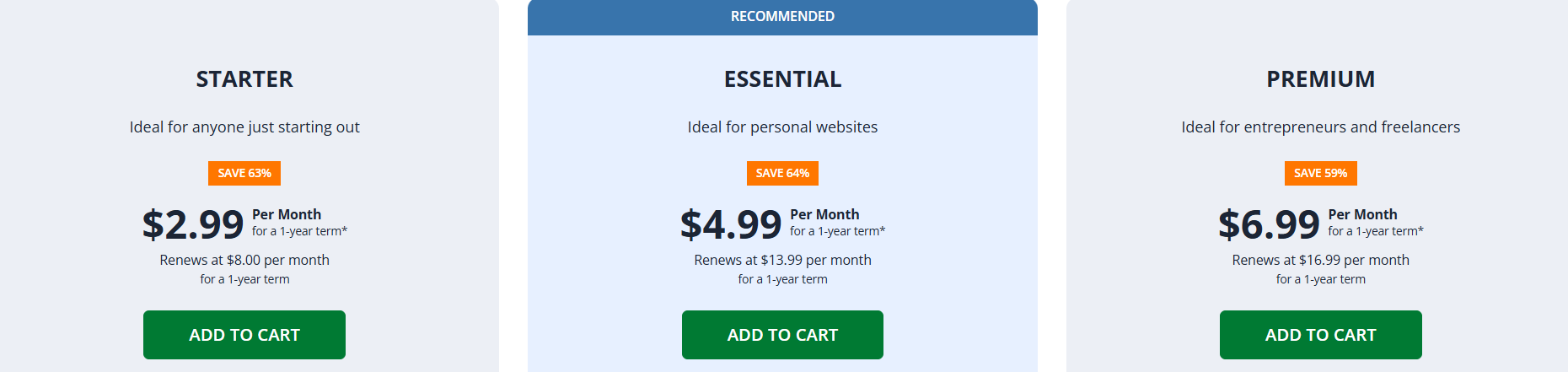Select "Ideal for entrepreneurs and freelancers" description

[1320, 127]
